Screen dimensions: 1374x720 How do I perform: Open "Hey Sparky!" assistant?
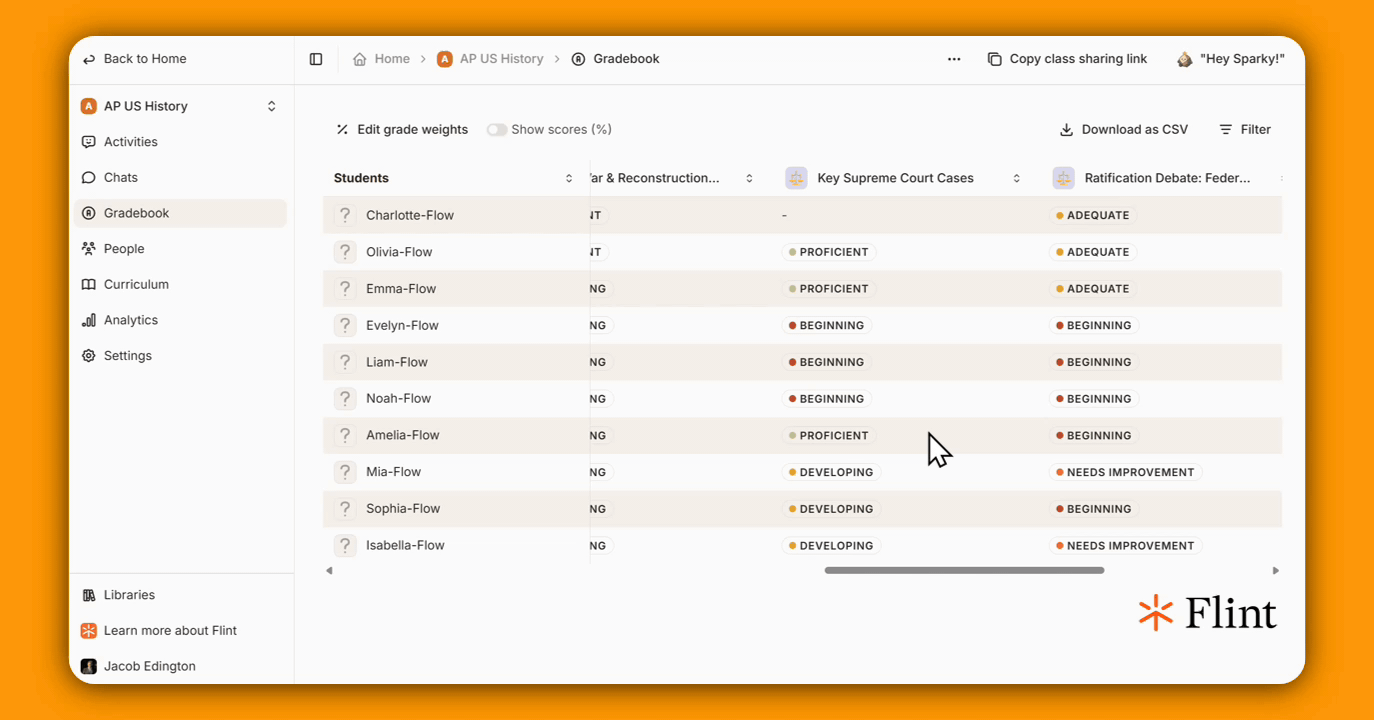(1230, 59)
